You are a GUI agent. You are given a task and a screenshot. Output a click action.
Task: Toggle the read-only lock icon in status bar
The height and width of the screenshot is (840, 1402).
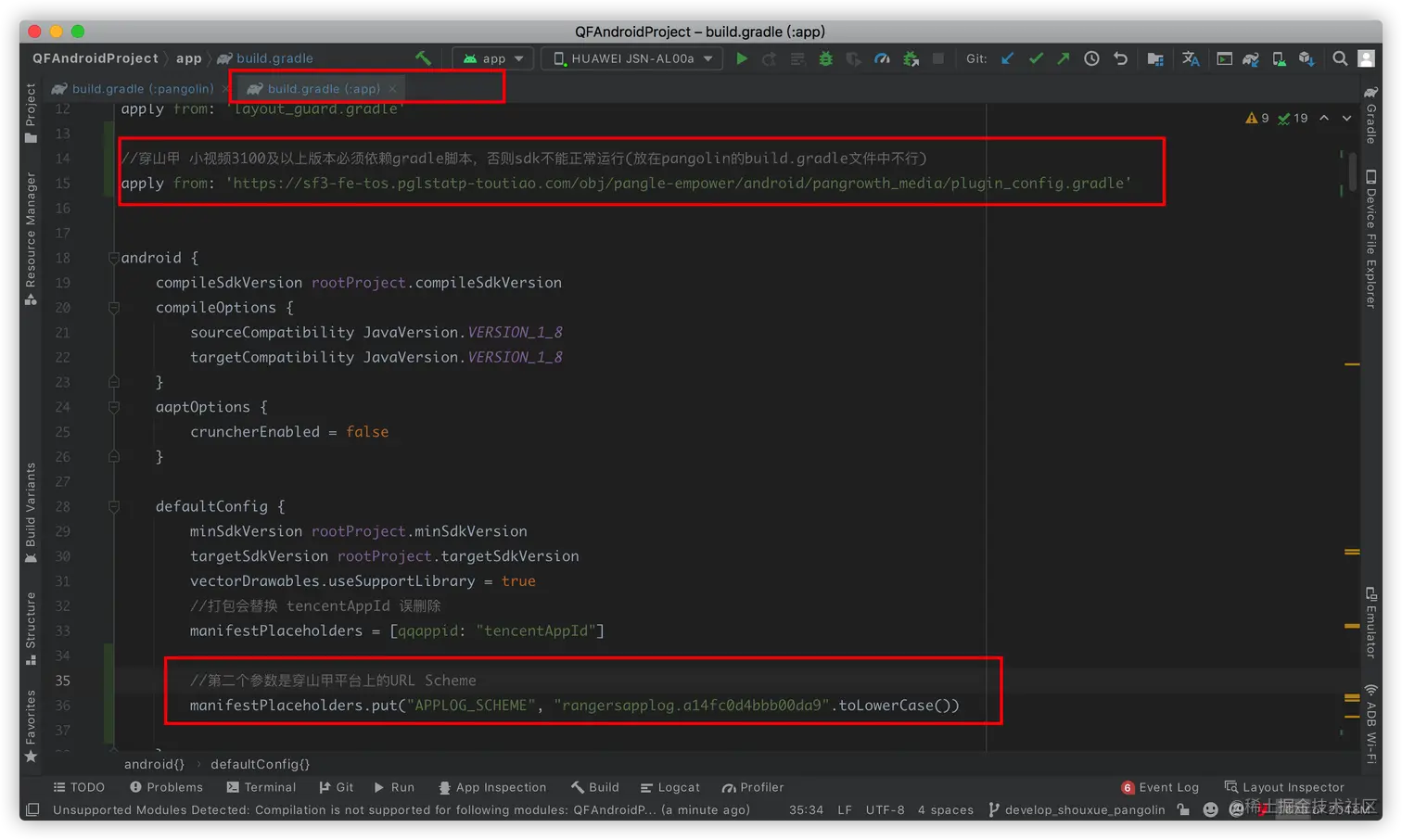(x=1183, y=809)
